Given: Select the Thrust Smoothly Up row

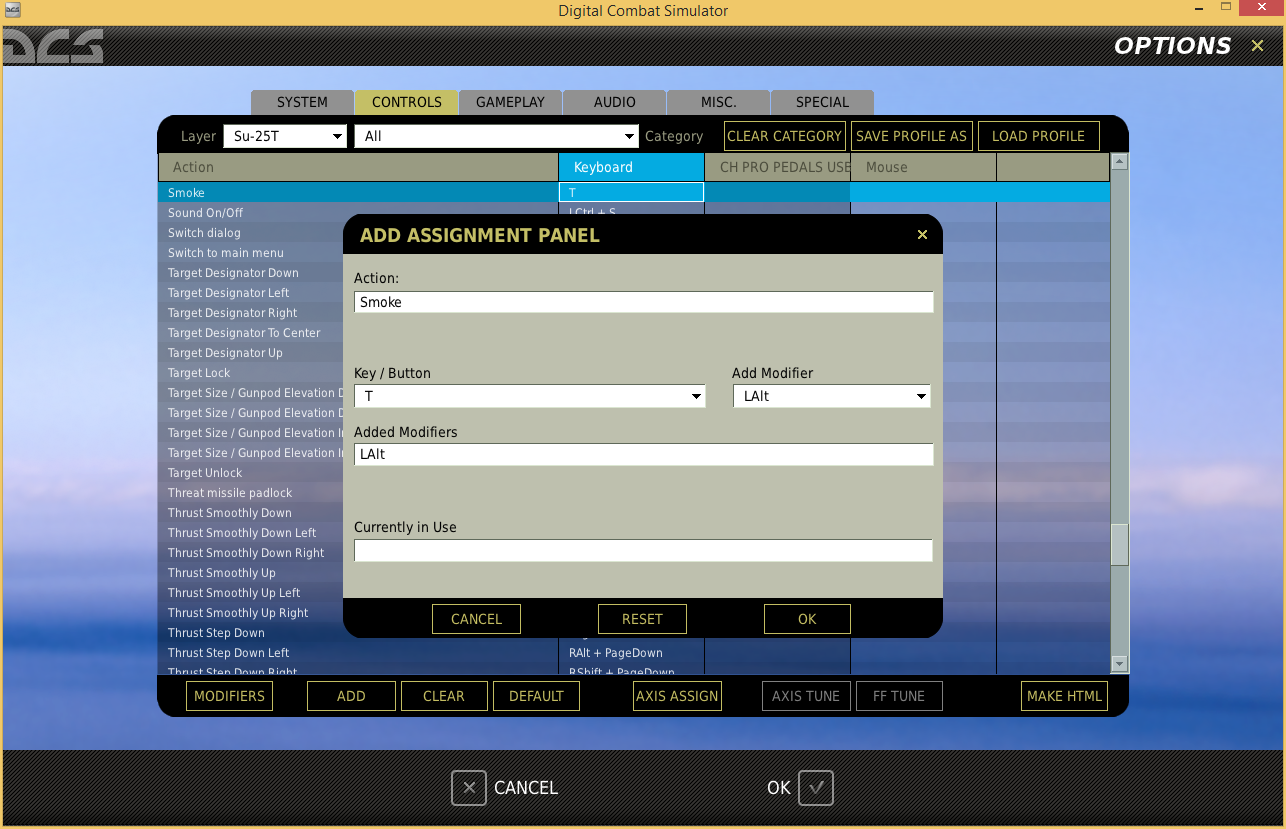Looking at the screenshot, I should (x=250, y=573).
